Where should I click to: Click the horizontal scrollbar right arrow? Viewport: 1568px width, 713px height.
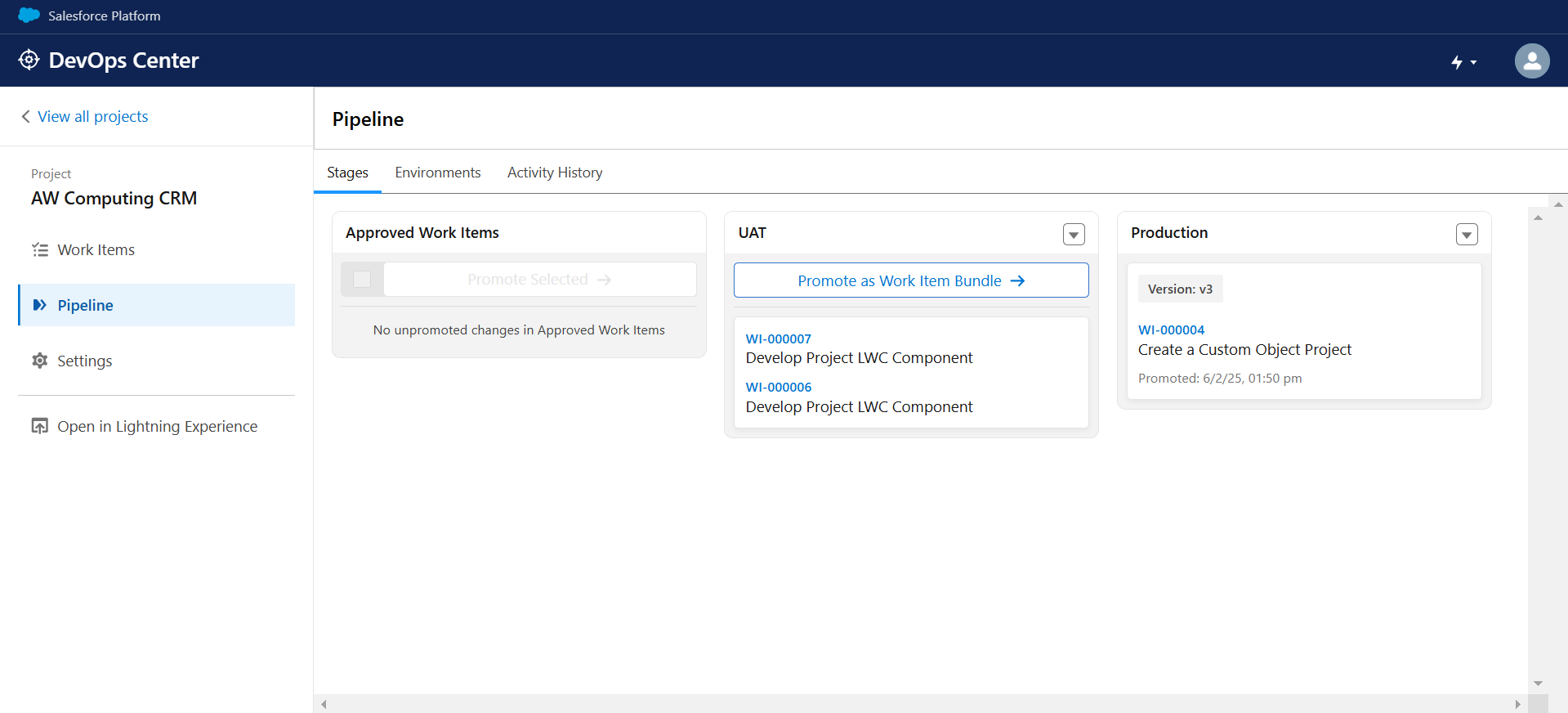coord(1517,704)
